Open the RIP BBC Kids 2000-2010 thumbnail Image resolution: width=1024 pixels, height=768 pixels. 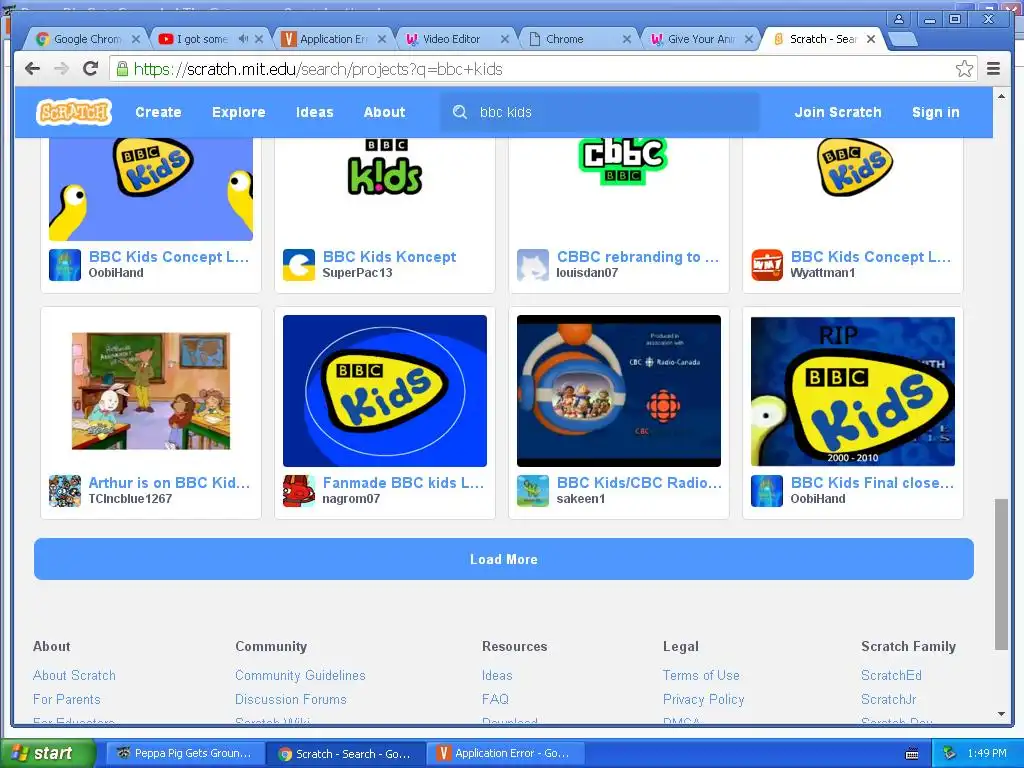point(852,391)
